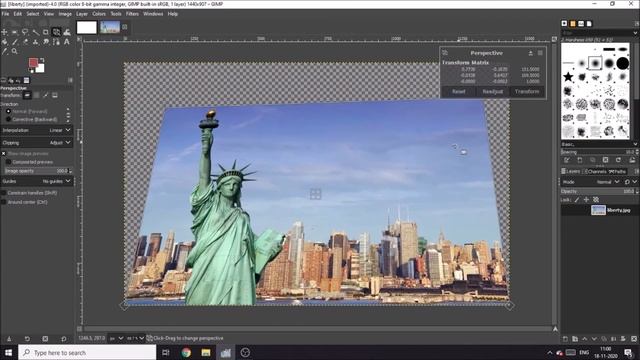Viewport: 640px width, 360px height.
Task: Toggle lock position and size icon
Action: [586, 200]
